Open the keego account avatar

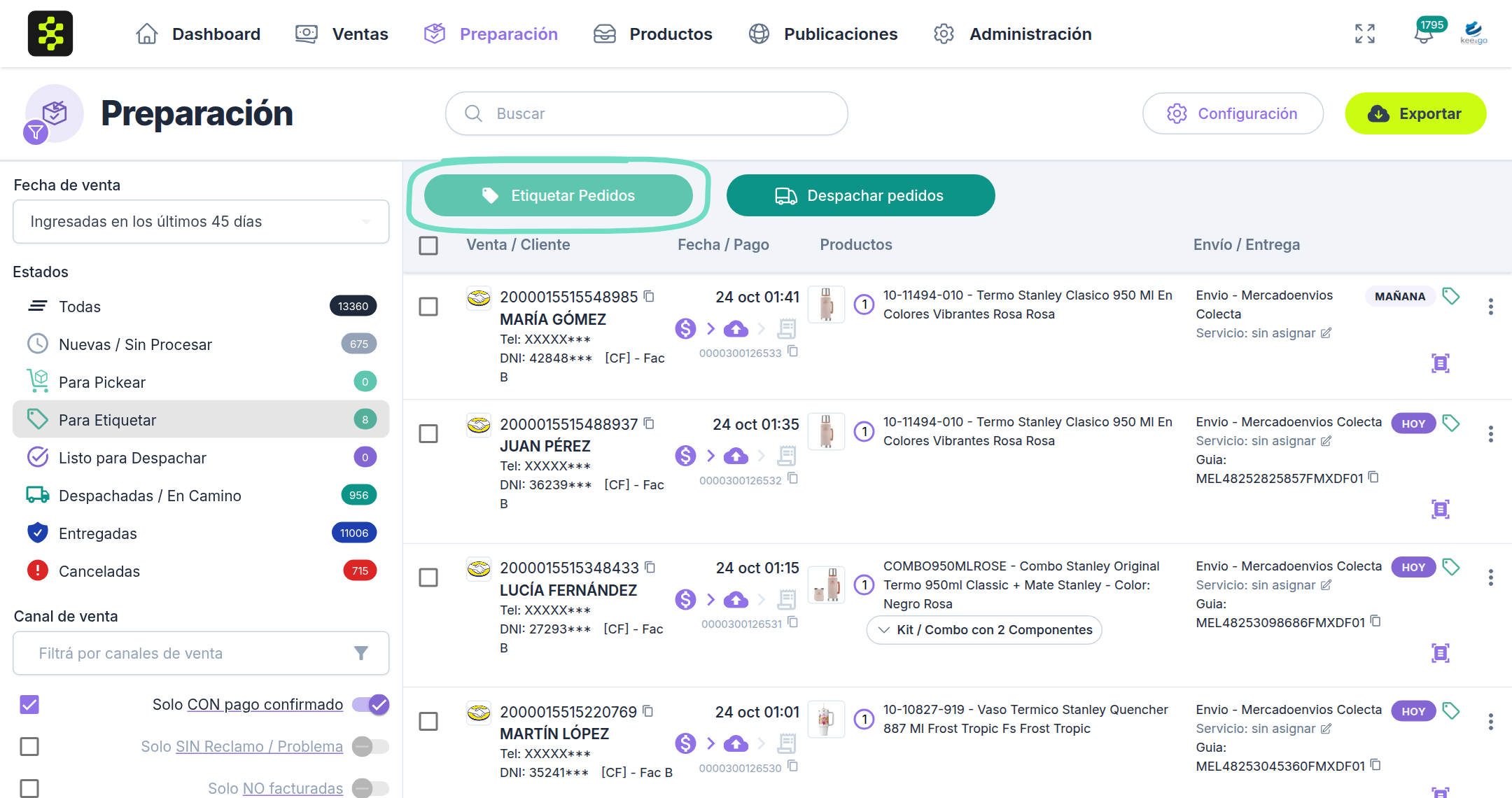point(1473,33)
